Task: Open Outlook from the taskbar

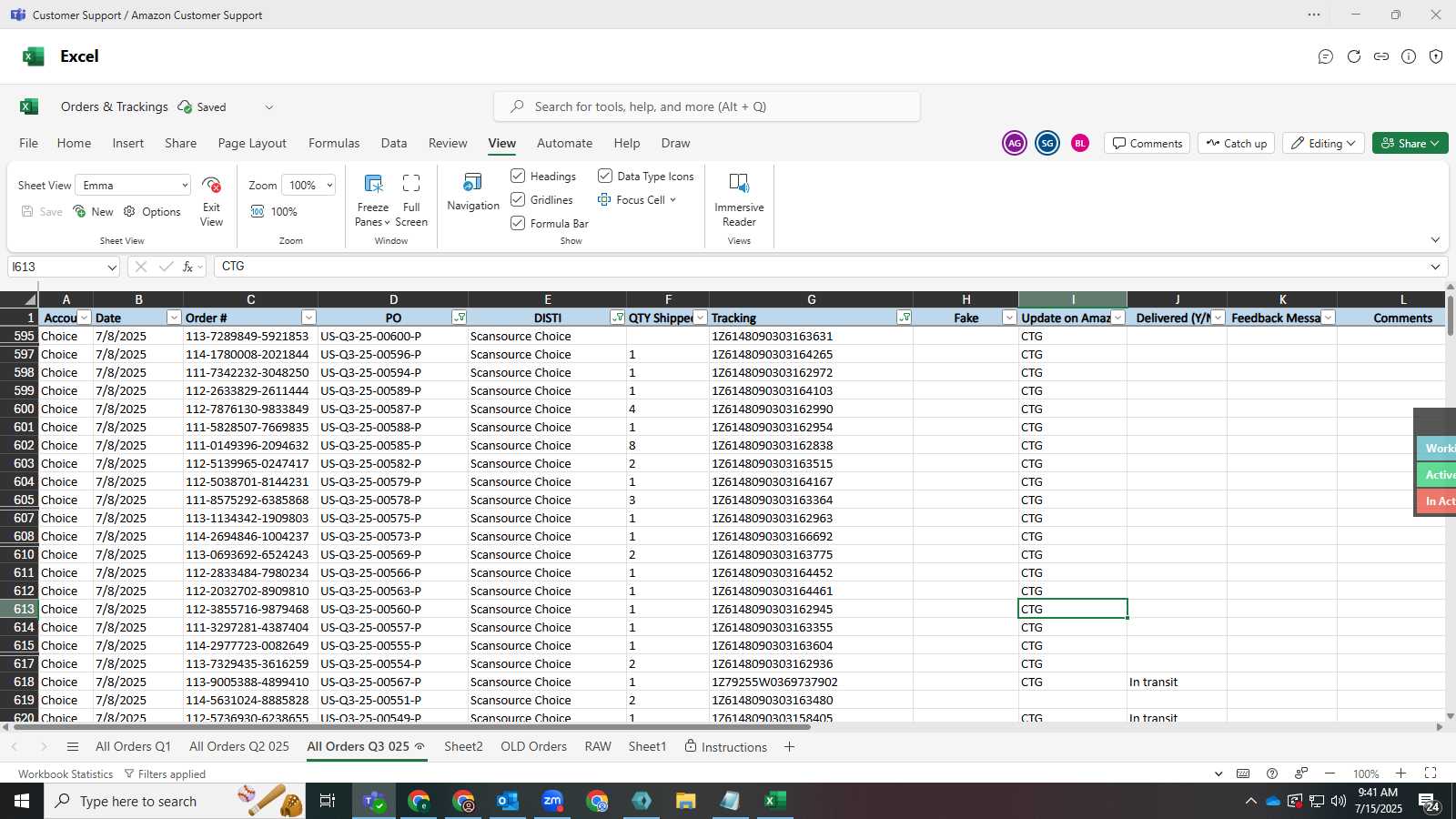Action: tap(508, 801)
